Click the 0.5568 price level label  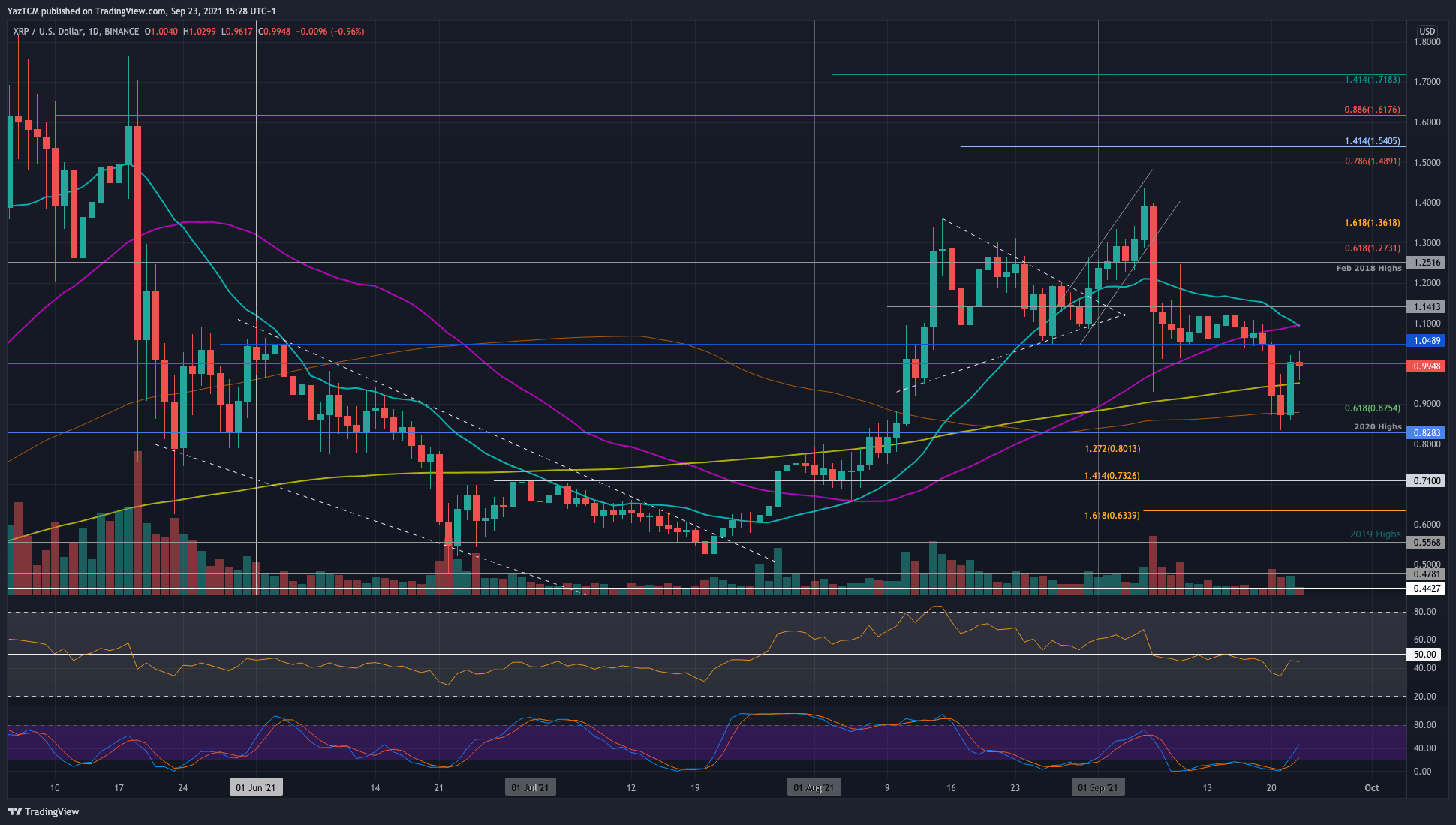click(x=1427, y=543)
